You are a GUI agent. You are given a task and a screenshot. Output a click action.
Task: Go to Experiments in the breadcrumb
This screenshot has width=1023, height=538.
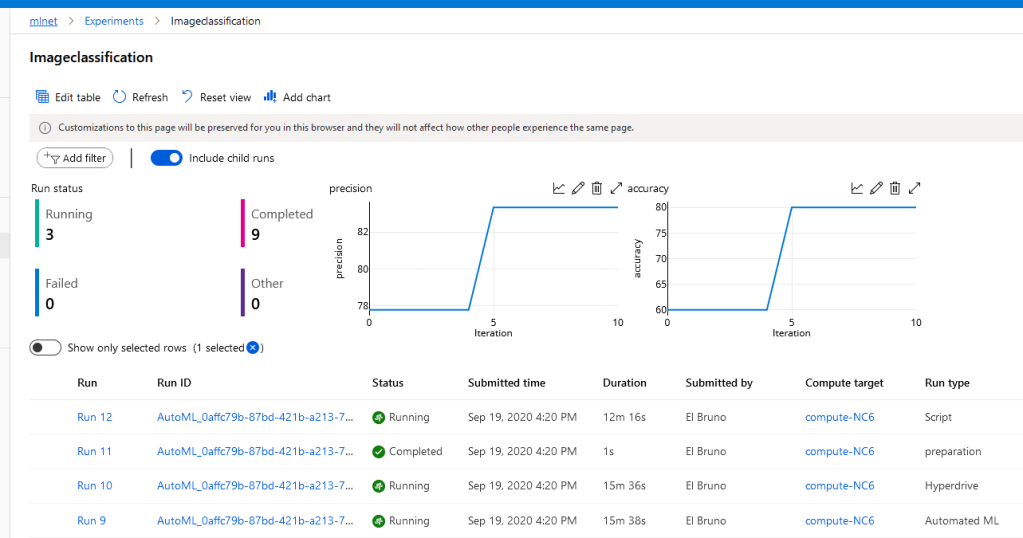click(x=114, y=21)
